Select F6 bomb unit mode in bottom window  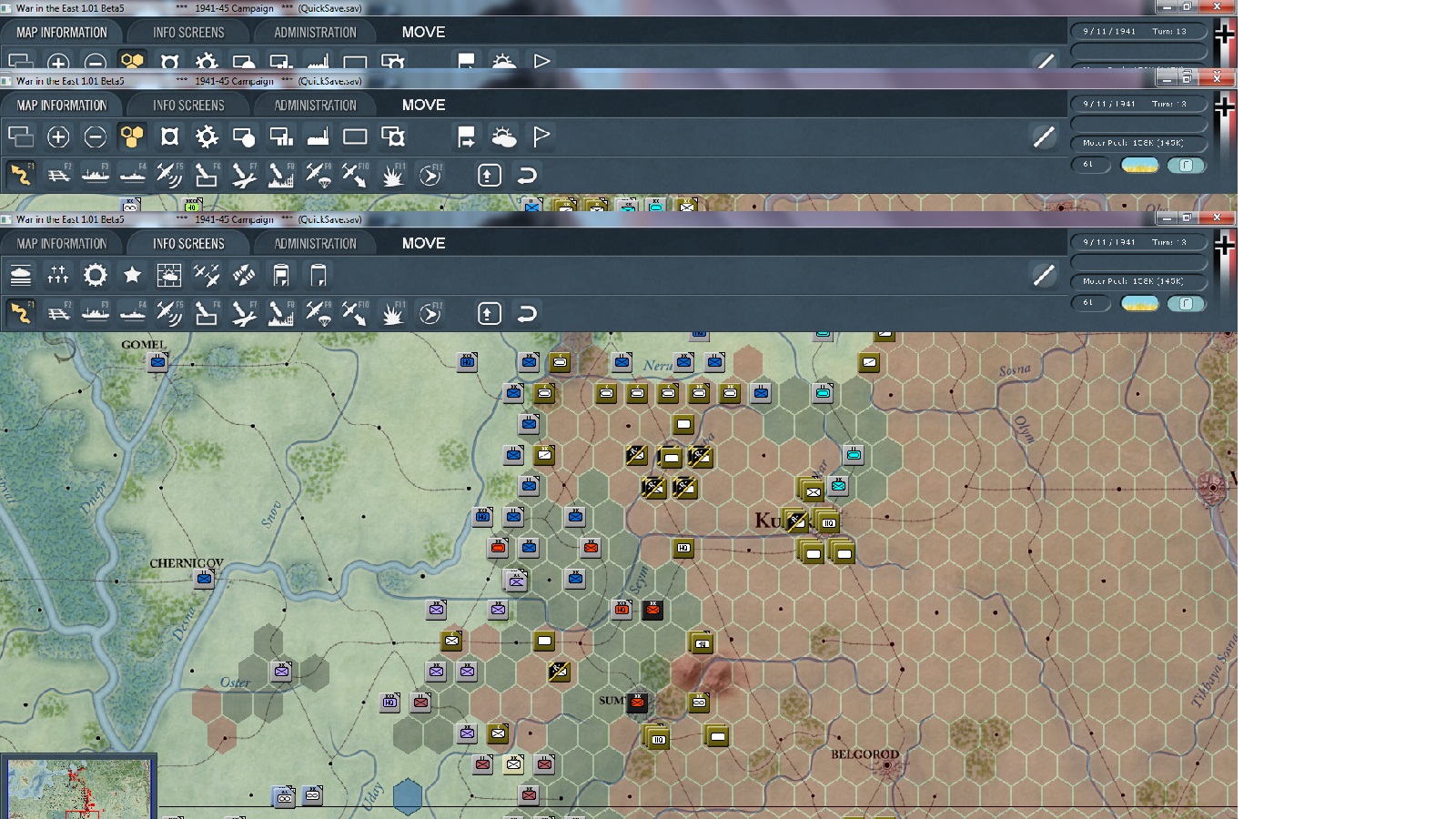(207, 313)
